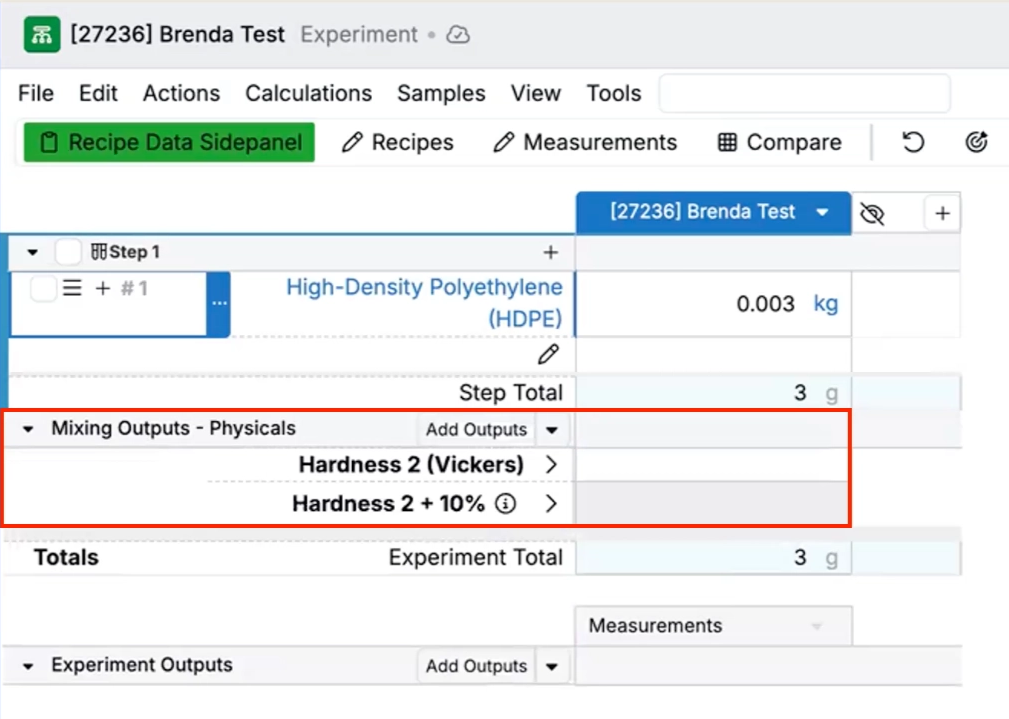The image size is (1009, 719).
Task: Check the Step 1 checkbox
Action: click(x=68, y=252)
